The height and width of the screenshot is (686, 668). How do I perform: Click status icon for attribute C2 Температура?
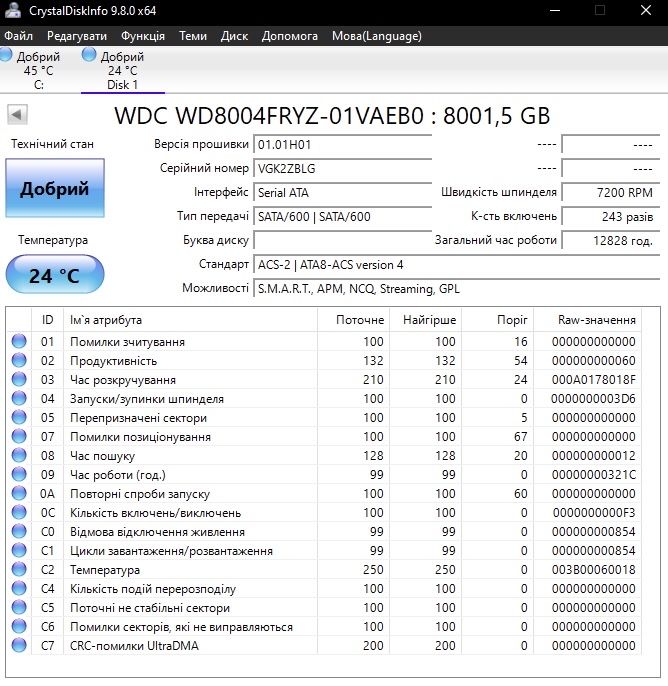coord(19,569)
